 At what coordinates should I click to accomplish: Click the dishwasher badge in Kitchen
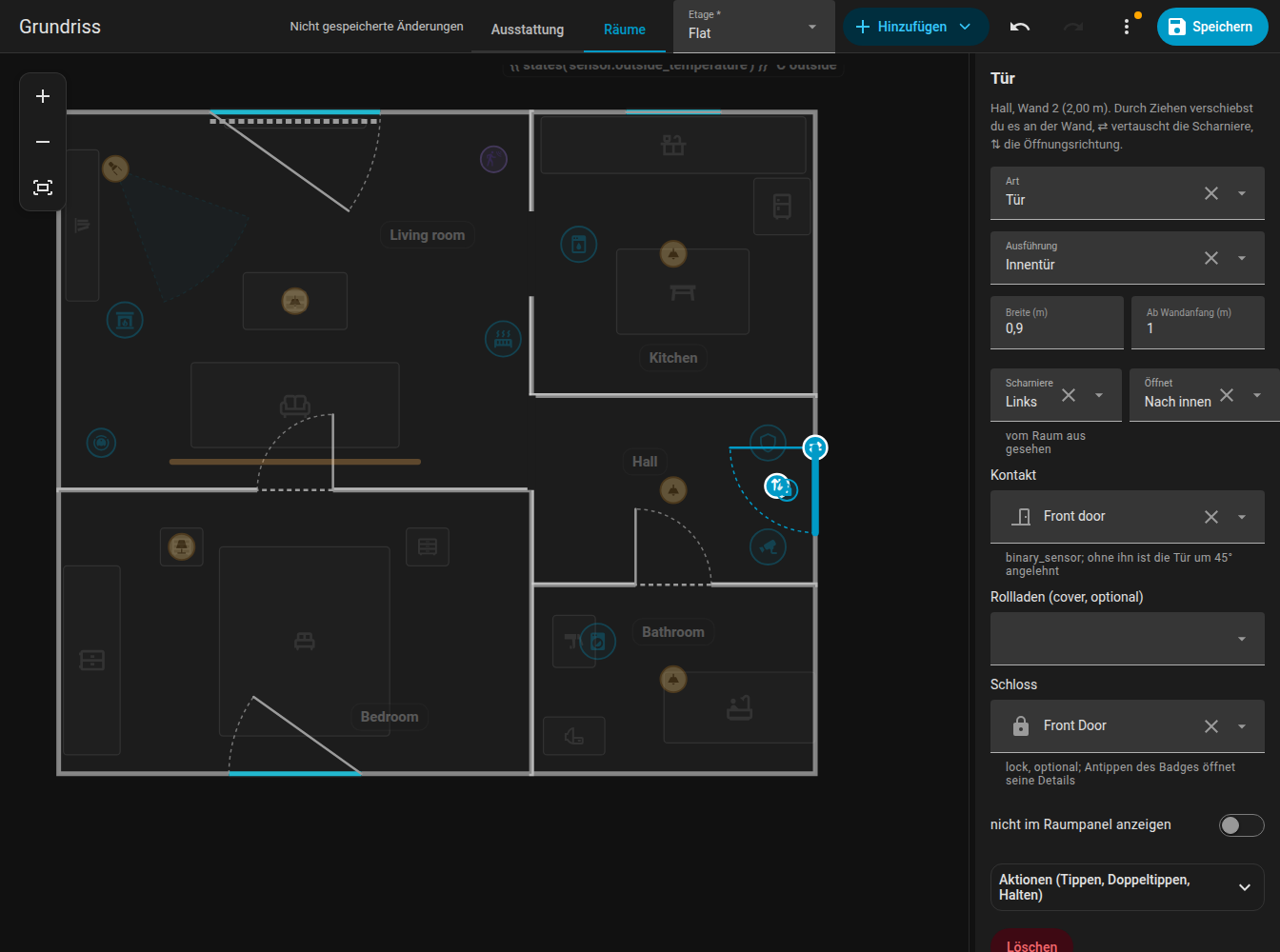tap(579, 245)
